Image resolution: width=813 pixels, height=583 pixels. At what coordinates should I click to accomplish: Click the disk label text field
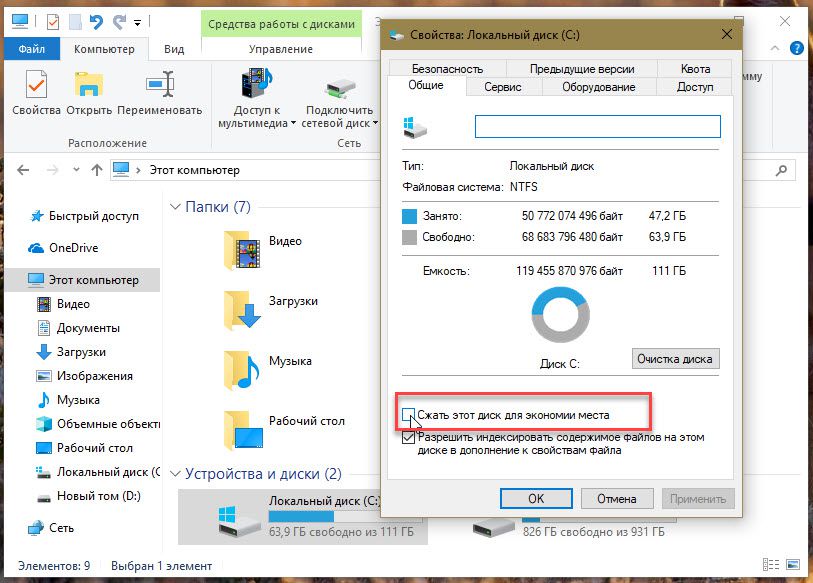pos(597,126)
